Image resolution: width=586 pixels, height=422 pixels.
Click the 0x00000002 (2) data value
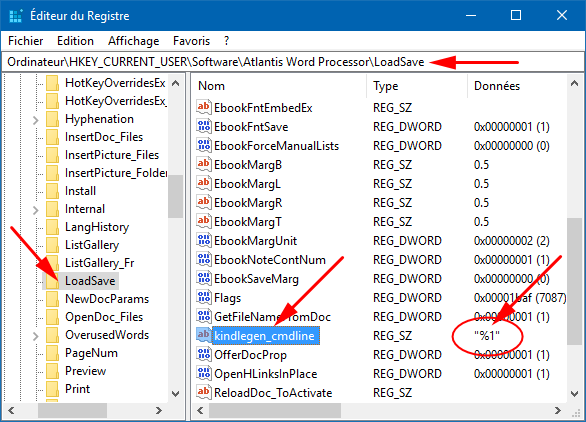click(x=511, y=241)
